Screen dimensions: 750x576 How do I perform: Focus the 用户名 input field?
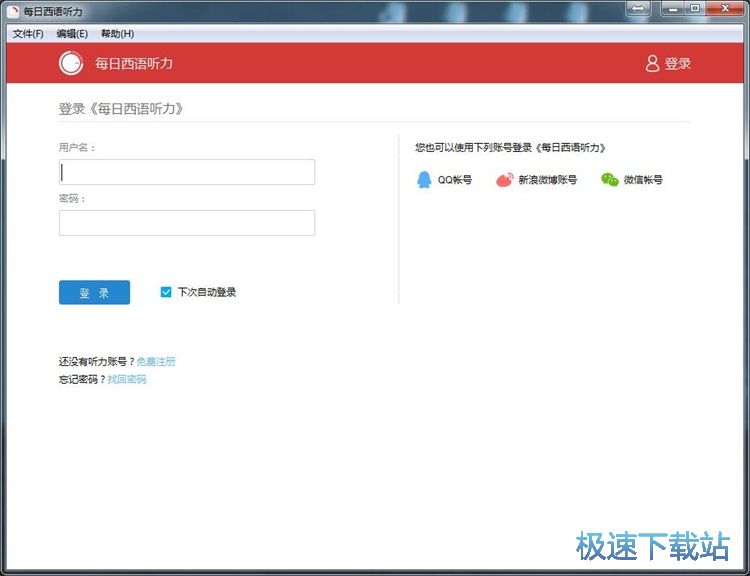pos(187,172)
